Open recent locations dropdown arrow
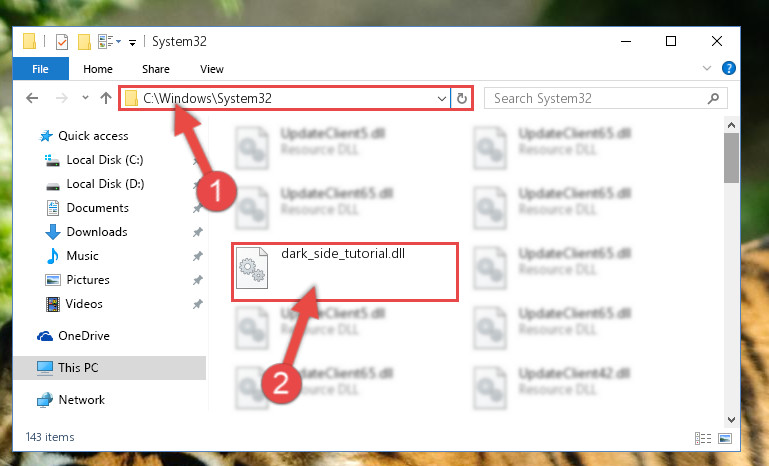Screen dimensions: 769x466 pyautogui.click(x=85, y=98)
